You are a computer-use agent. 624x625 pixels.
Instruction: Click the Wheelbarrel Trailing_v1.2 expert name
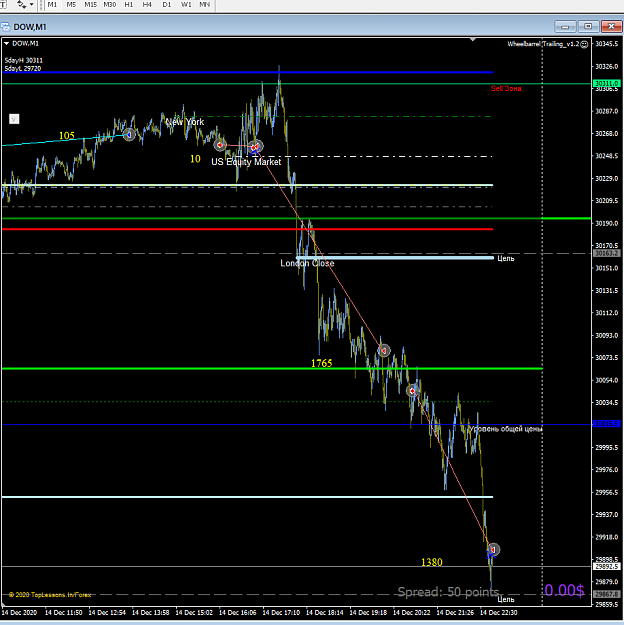pos(543,44)
